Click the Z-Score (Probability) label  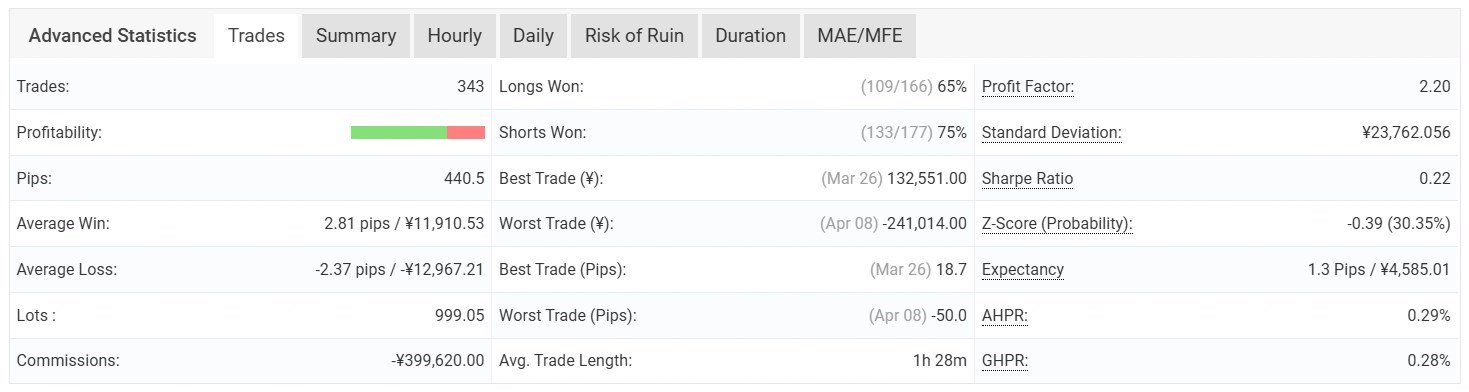tap(1057, 224)
